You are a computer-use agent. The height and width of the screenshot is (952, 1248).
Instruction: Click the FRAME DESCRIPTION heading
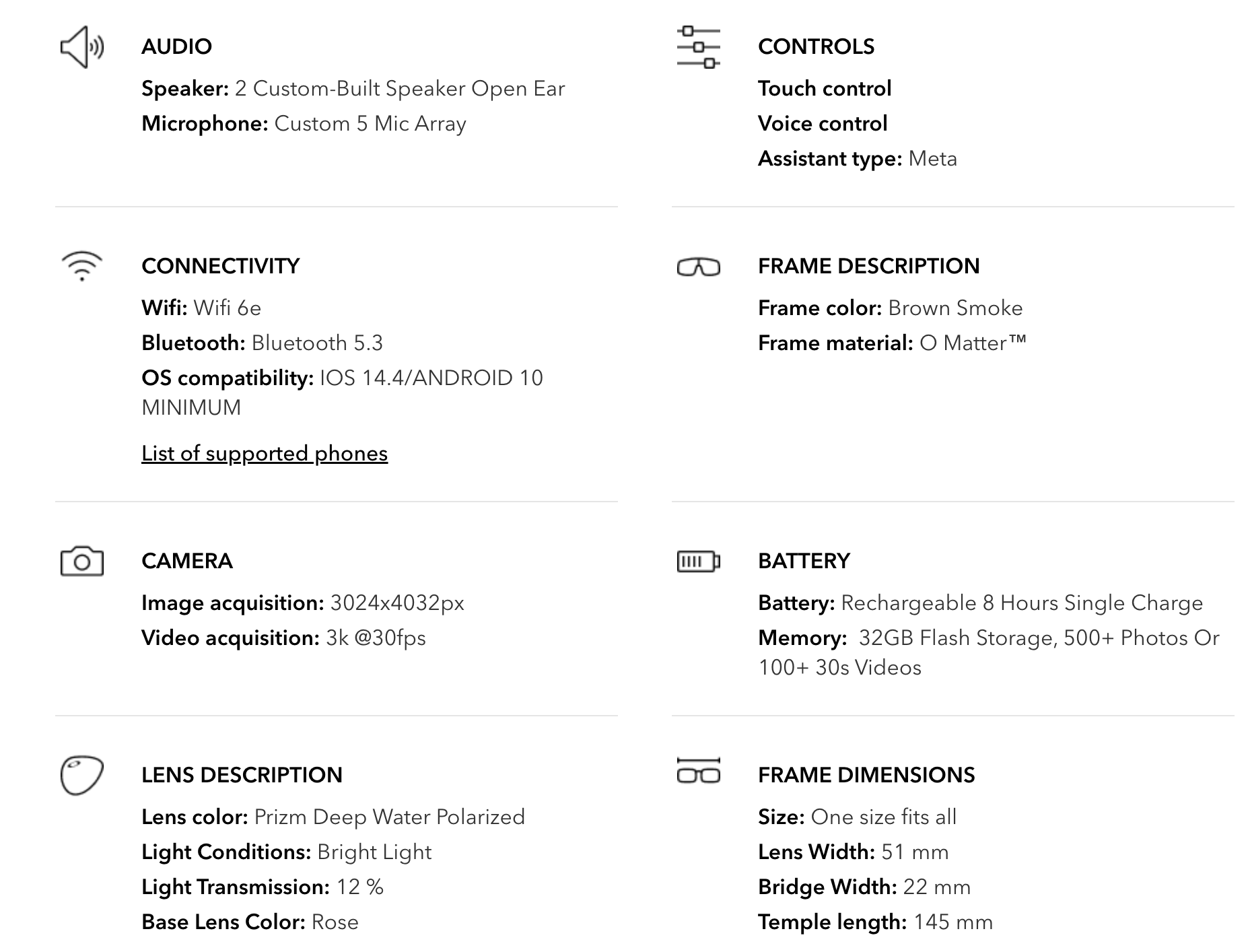coord(868,266)
